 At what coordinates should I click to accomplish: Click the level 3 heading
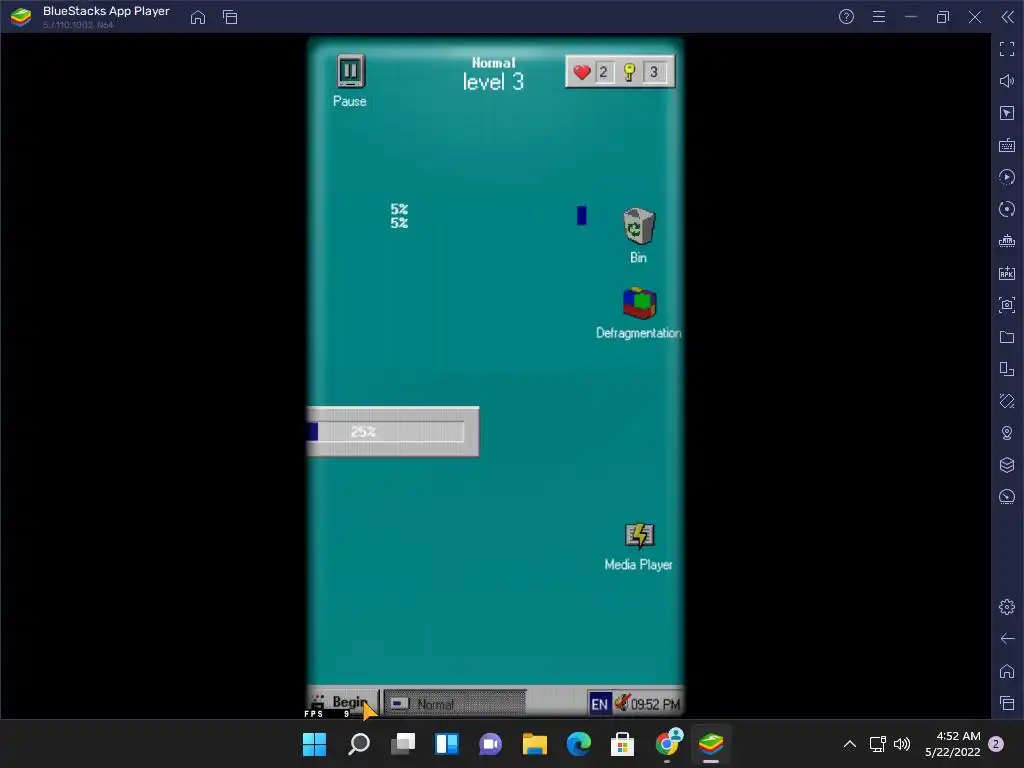(x=493, y=82)
